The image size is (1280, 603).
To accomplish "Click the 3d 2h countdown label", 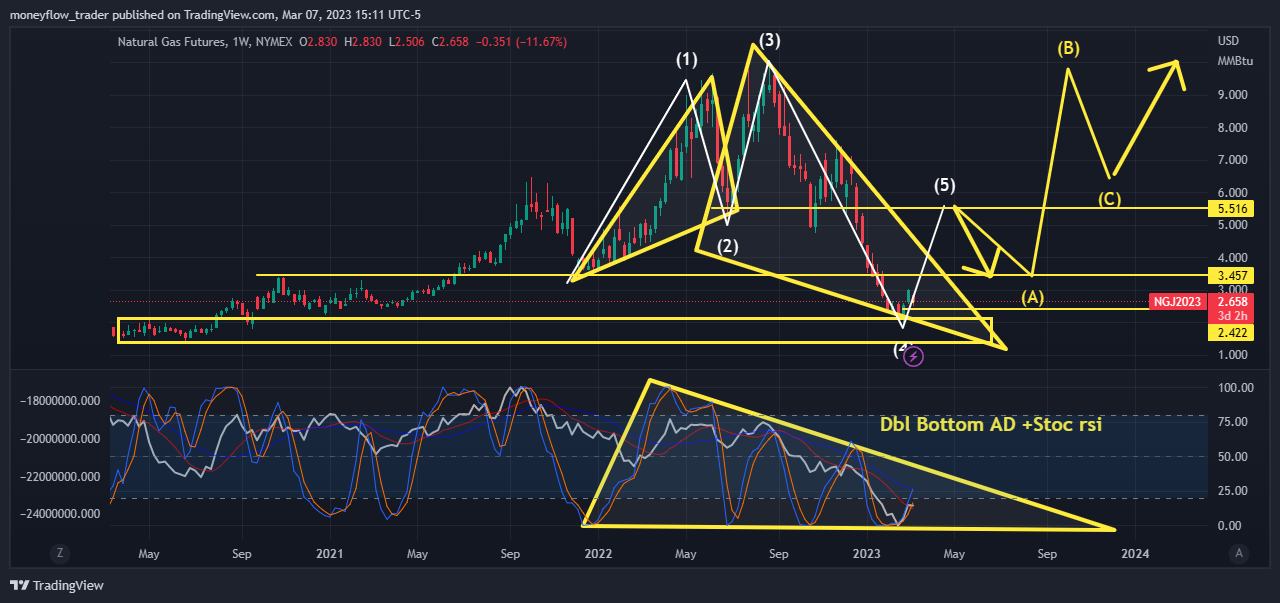I will click(1229, 316).
